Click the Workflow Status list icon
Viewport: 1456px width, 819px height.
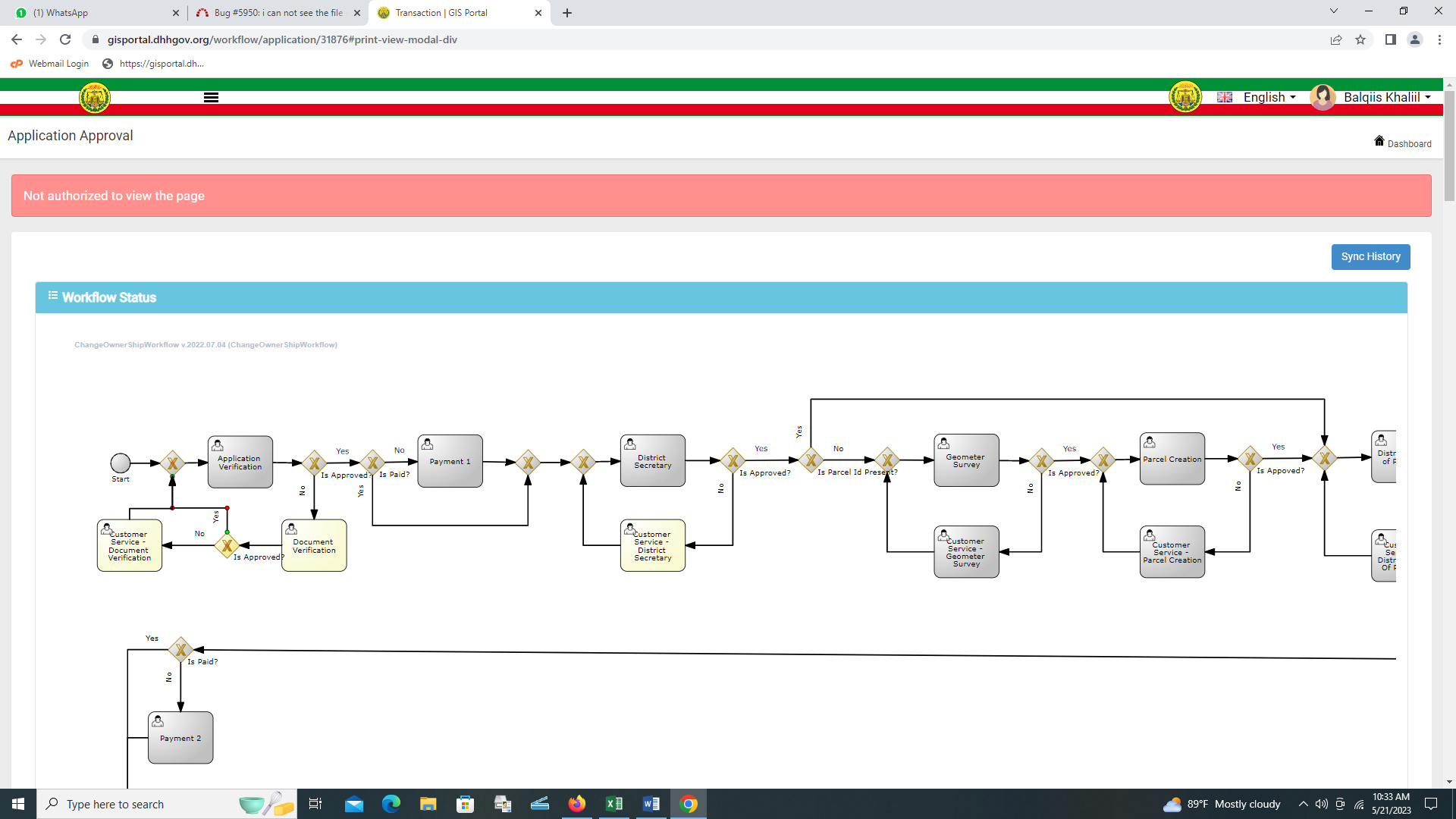(x=53, y=296)
